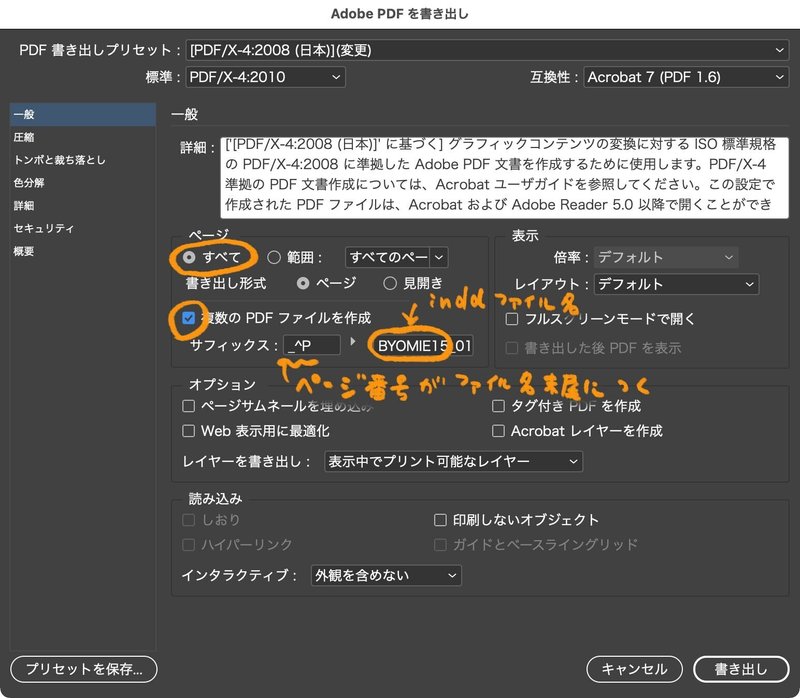Check the ハイパーリンク checkbox
The height and width of the screenshot is (698, 800).
(189, 544)
